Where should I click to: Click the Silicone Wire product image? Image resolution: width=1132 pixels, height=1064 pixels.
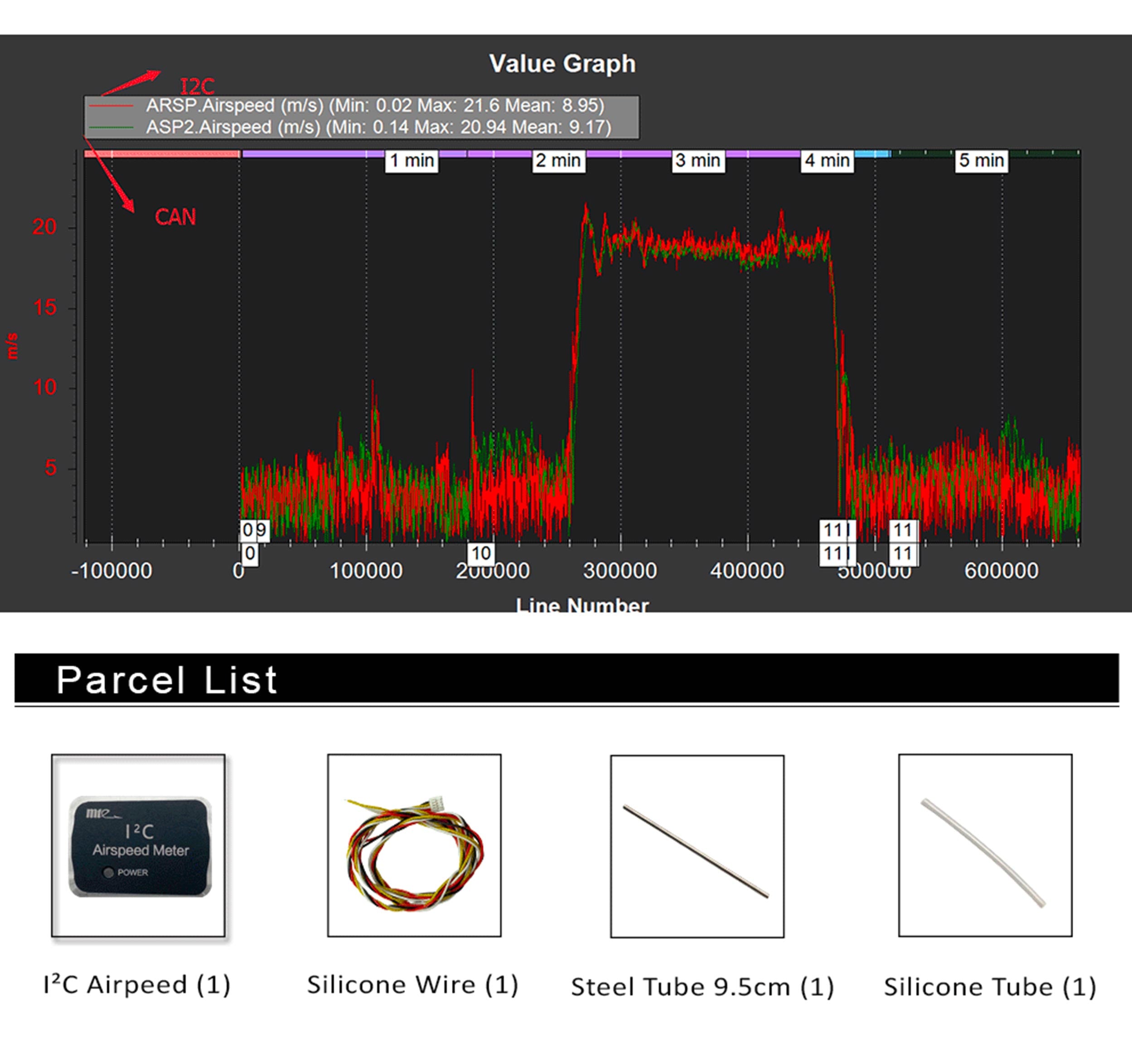tap(414, 846)
